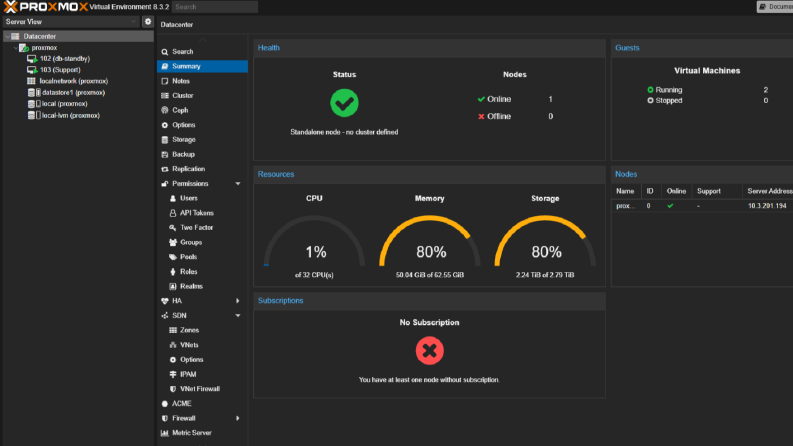The image size is (793, 446).
Task: Click the Two Factor key icon
Action: pyautogui.click(x=173, y=228)
